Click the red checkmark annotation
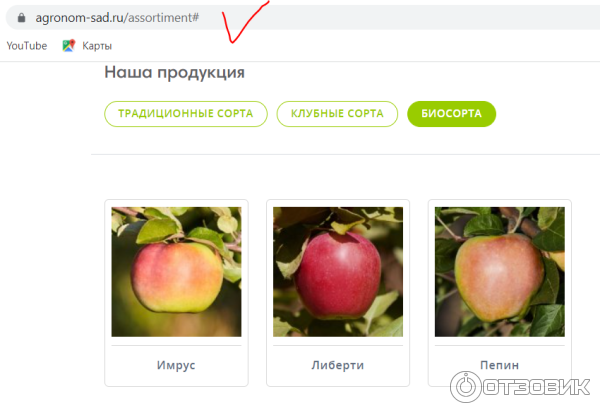 [x=245, y=22]
